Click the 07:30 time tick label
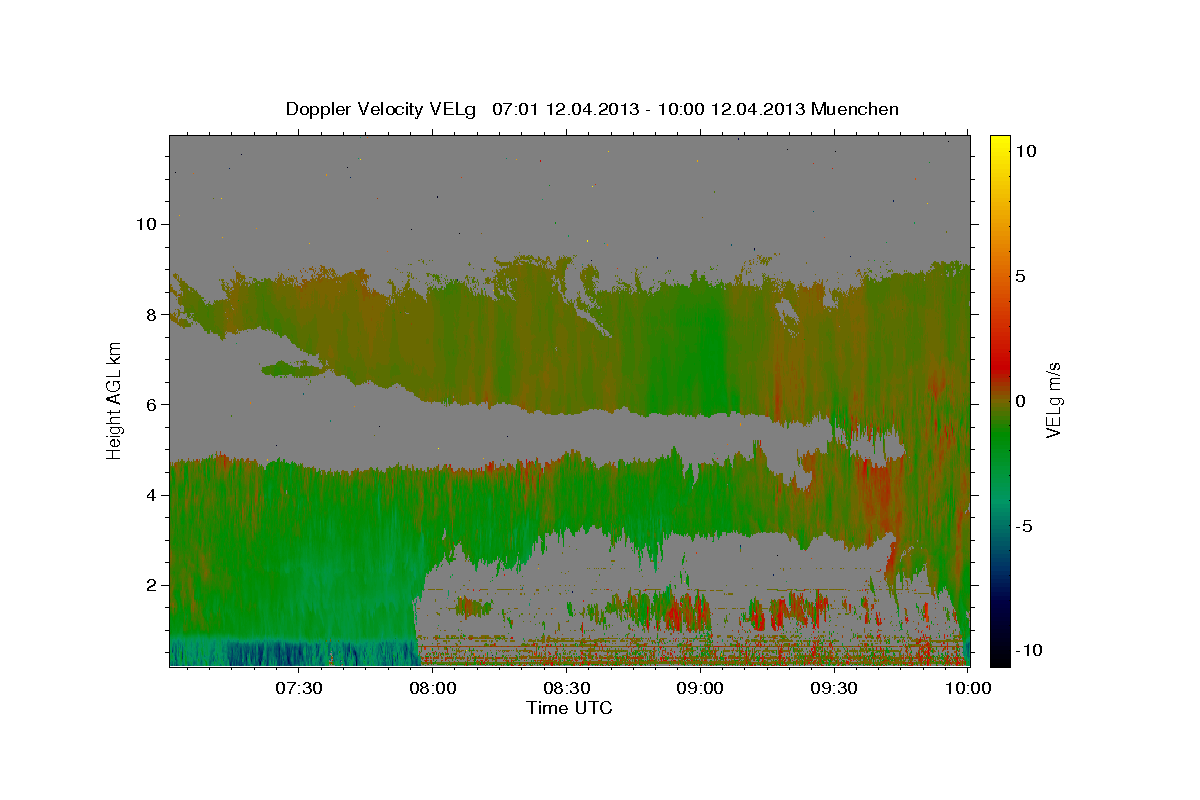 tap(299, 689)
